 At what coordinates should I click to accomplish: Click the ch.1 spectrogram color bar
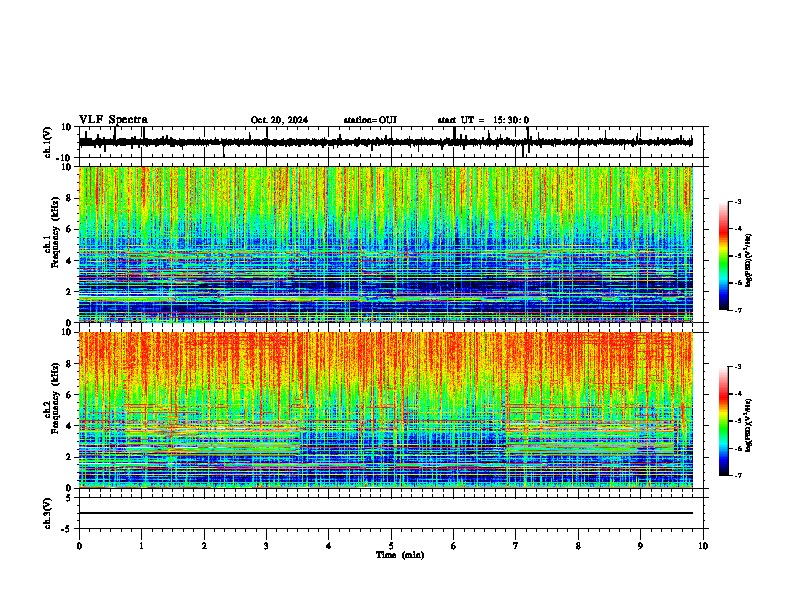724,256
